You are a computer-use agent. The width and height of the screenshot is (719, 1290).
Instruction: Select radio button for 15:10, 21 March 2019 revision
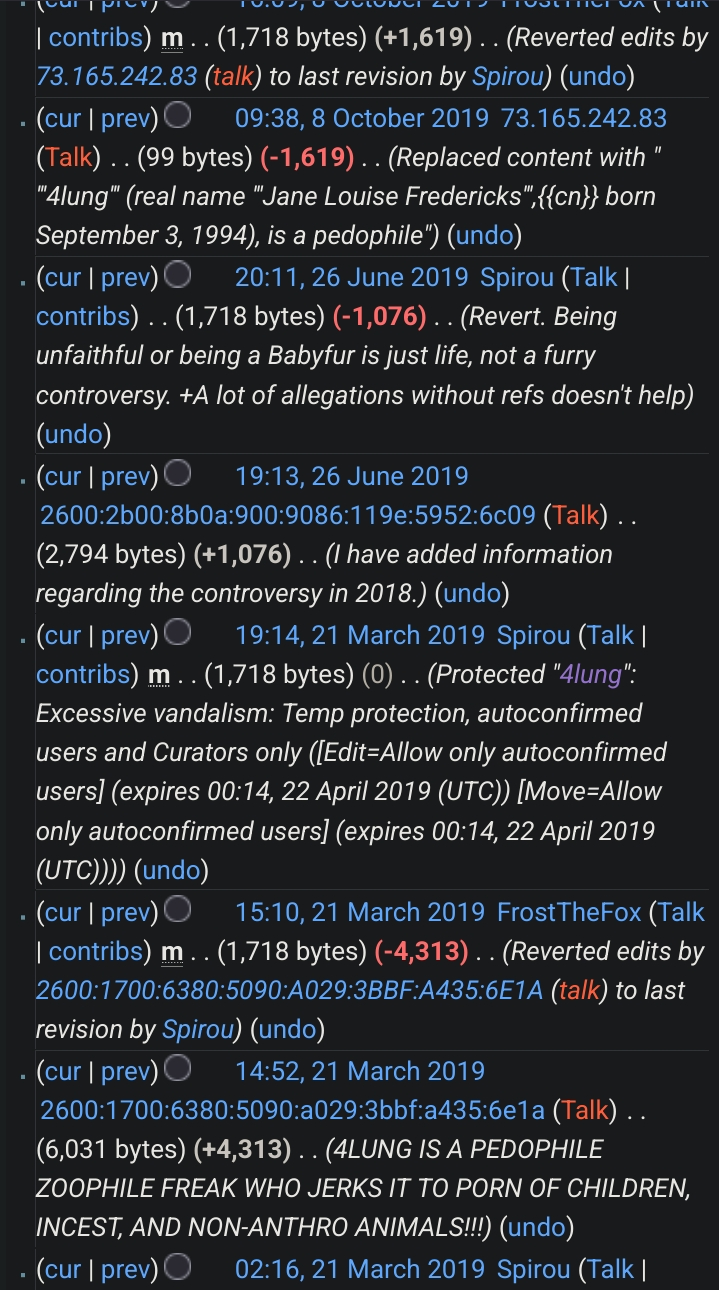point(178,911)
